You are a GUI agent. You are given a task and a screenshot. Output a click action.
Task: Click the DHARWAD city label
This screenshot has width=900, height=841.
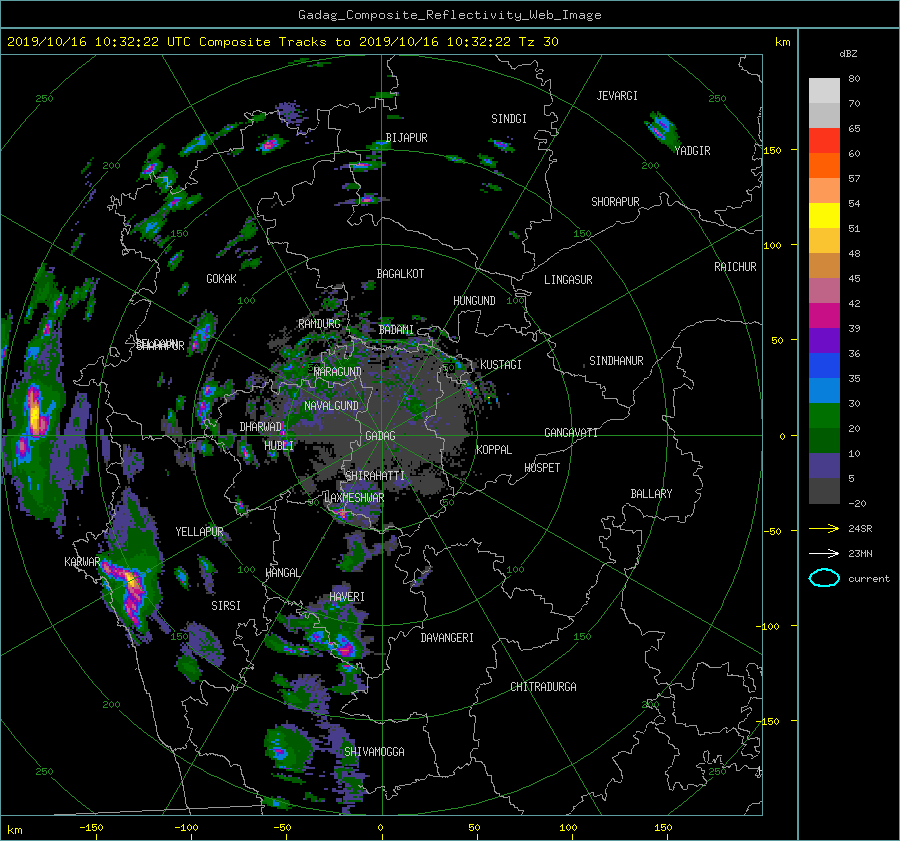click(x=261, y=427)
